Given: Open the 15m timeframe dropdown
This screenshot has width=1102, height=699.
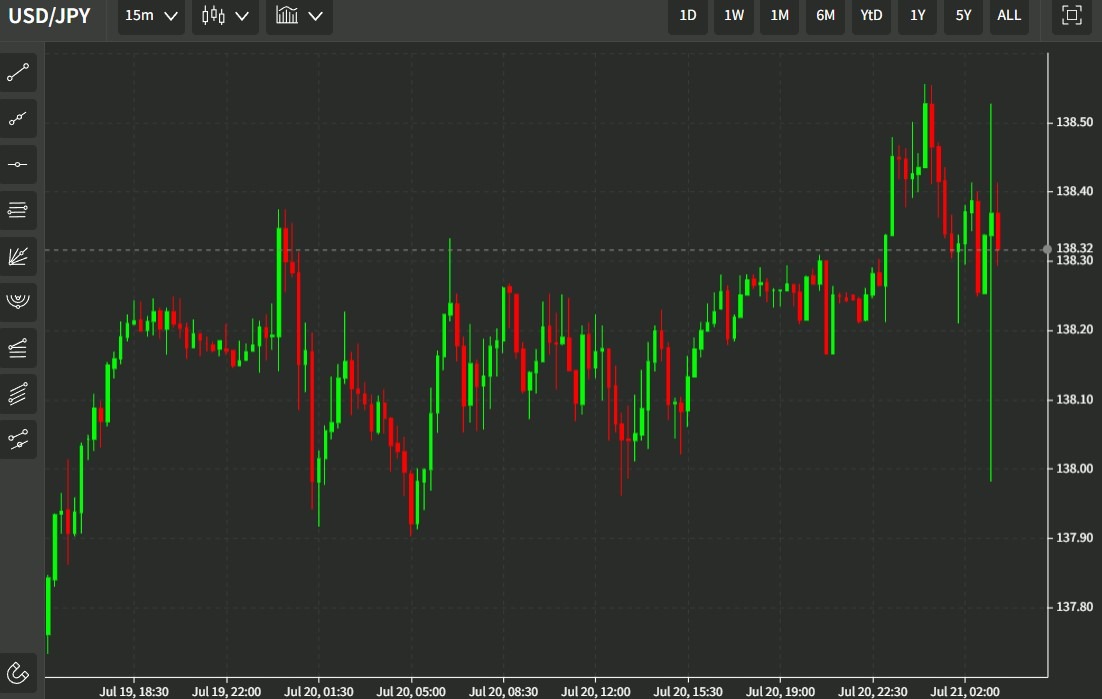Looking at the screenshot, I should point(151,16).
